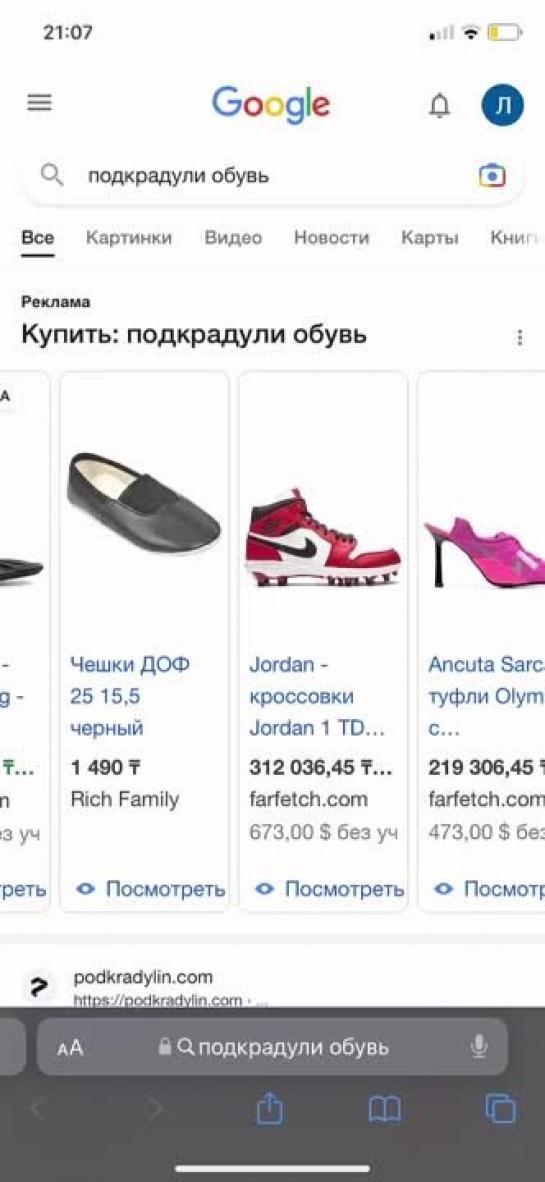
Task: Start voice input with microphone in address bar
Action: [479, 1046]
